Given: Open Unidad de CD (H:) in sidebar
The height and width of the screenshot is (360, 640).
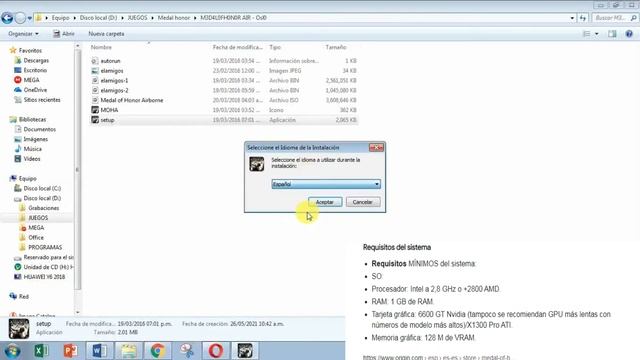Looking at the screenshot, I should pos(48,267).
